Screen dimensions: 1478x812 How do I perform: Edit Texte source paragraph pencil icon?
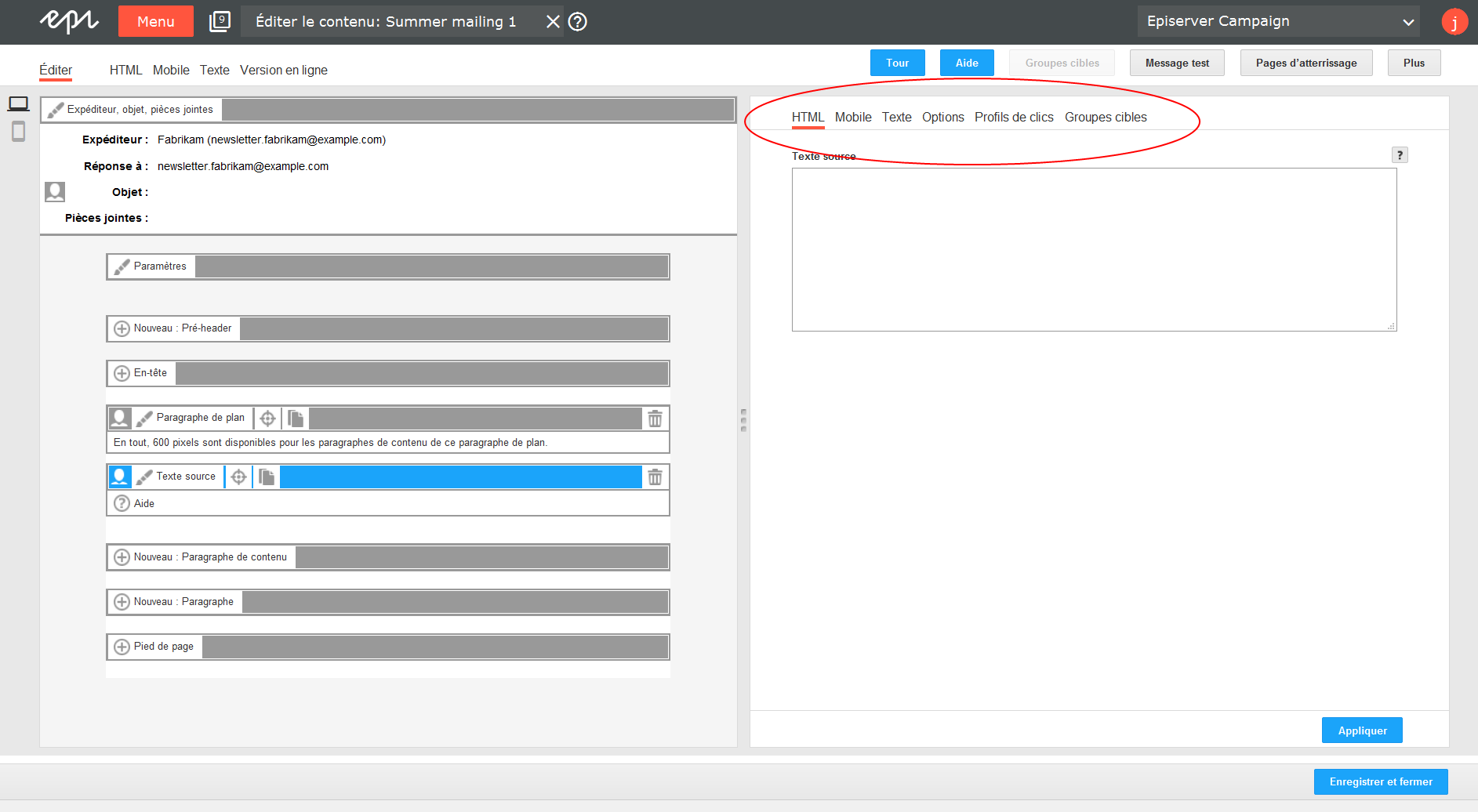tap(144, 477)
